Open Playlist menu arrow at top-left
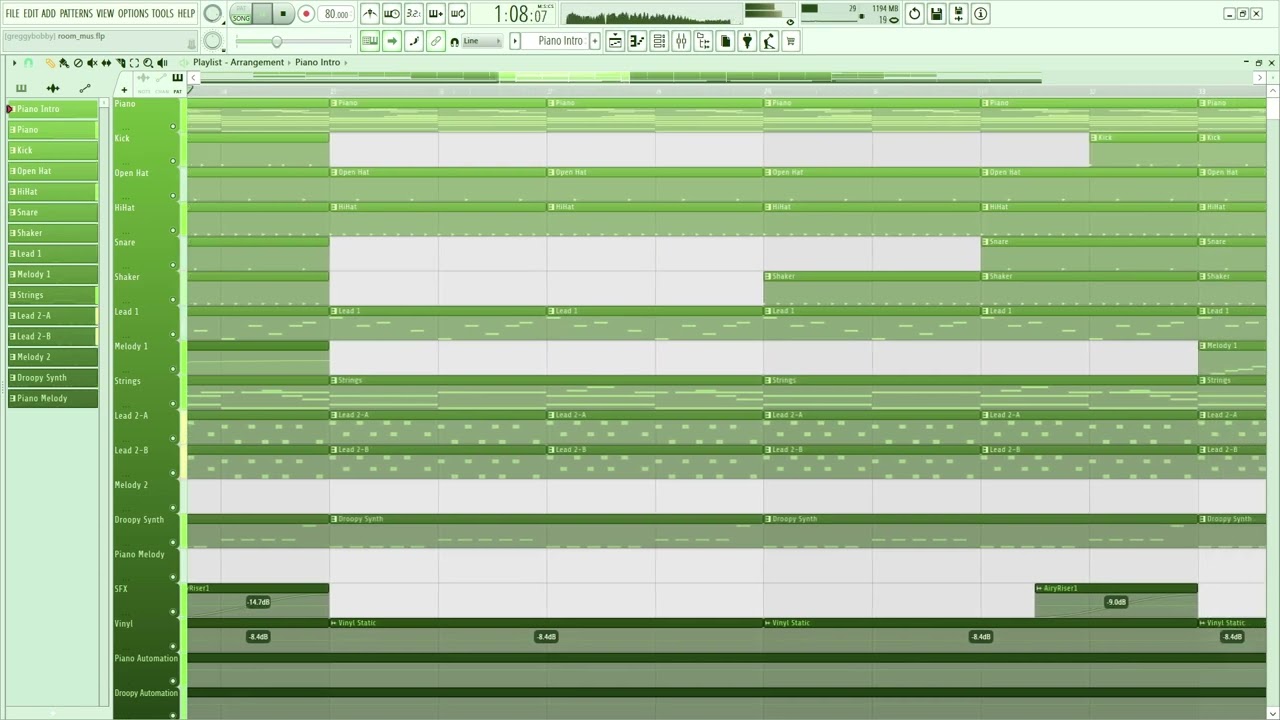 tap(14, 63)
